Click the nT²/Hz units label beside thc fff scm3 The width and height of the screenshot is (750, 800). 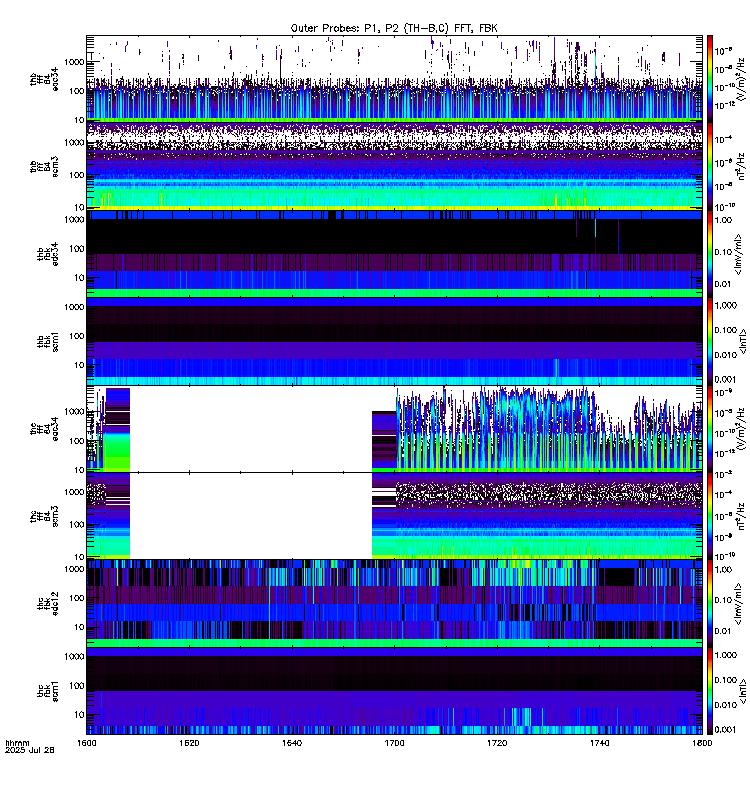click(742, 516)
